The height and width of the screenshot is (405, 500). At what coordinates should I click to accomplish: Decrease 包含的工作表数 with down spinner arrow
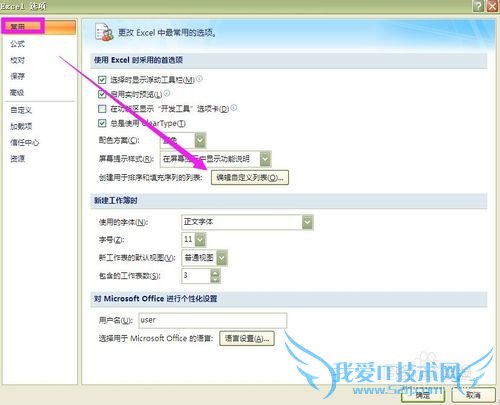[x=215, y=279]
